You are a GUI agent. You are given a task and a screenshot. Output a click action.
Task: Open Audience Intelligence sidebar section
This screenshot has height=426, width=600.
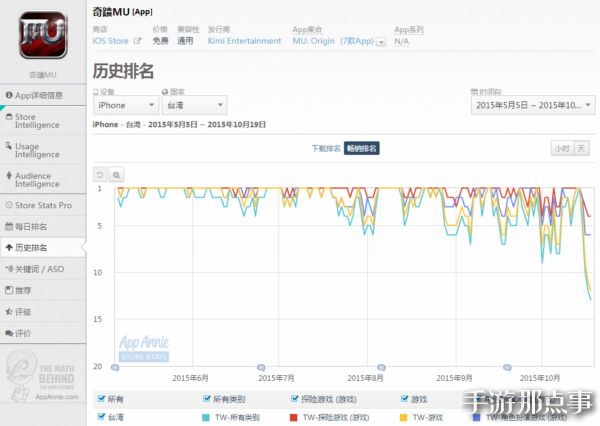coord(43,179)
